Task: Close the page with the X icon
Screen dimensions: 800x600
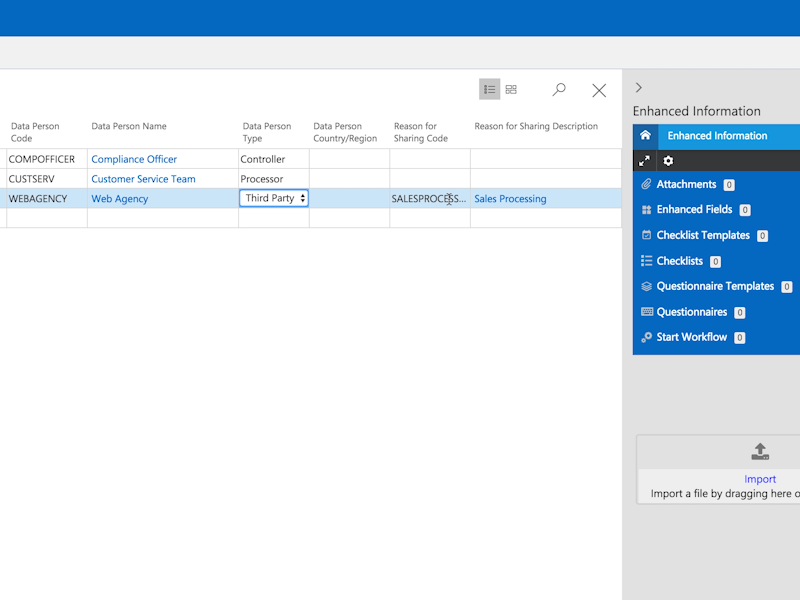Action: pos(599,90)
